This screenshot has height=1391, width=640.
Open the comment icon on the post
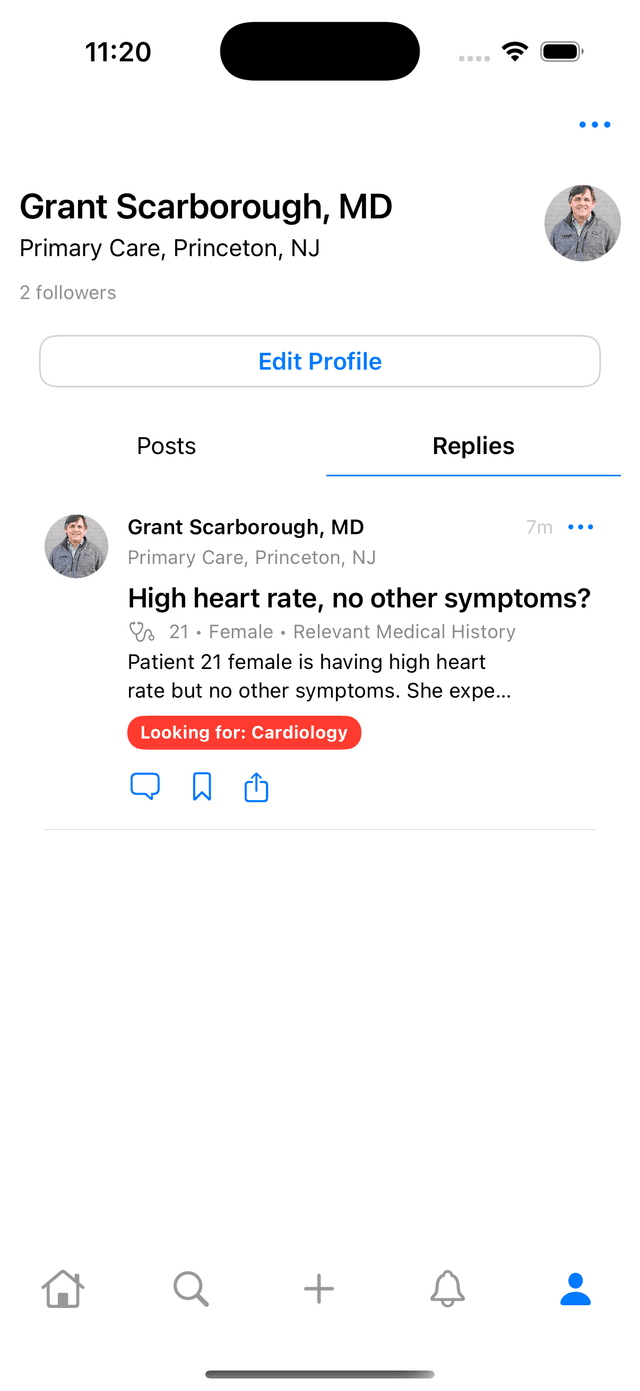click(x=145, y=787)
